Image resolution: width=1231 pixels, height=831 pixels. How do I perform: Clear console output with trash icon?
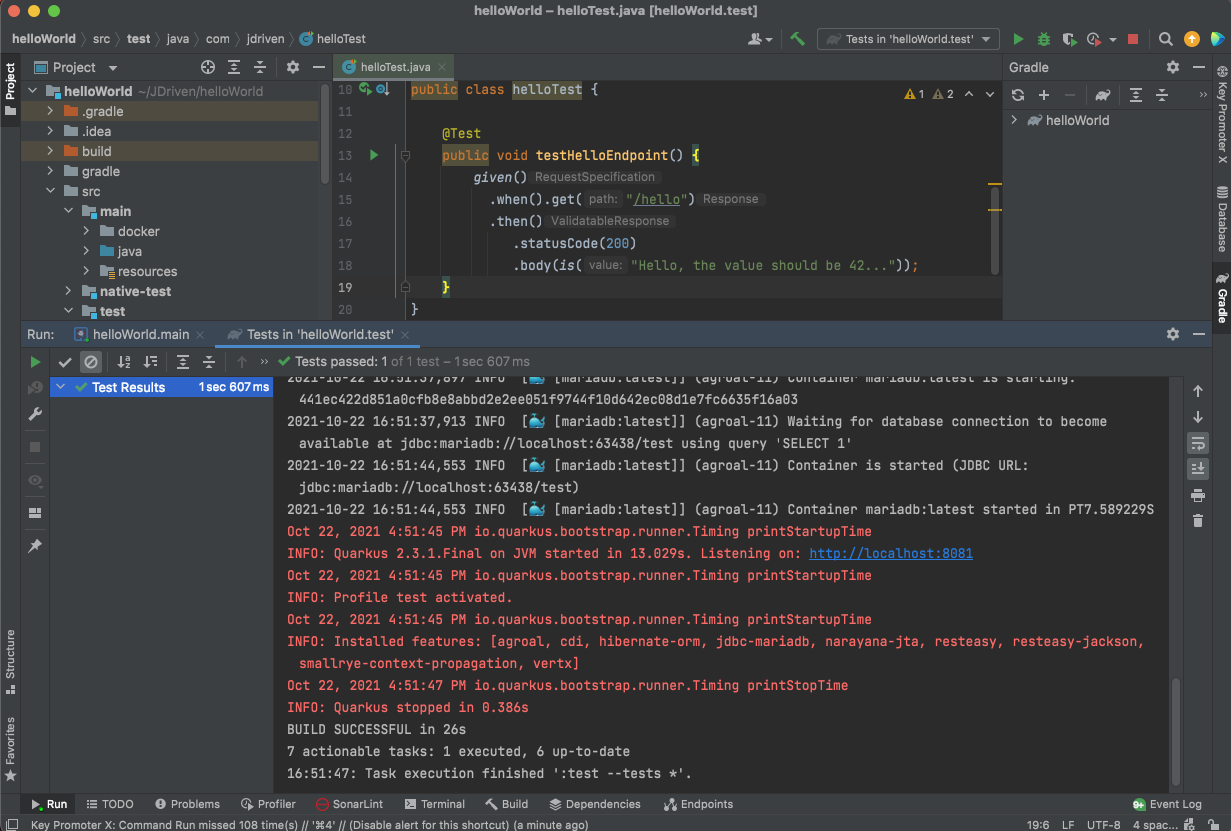tap(1198, 520)
